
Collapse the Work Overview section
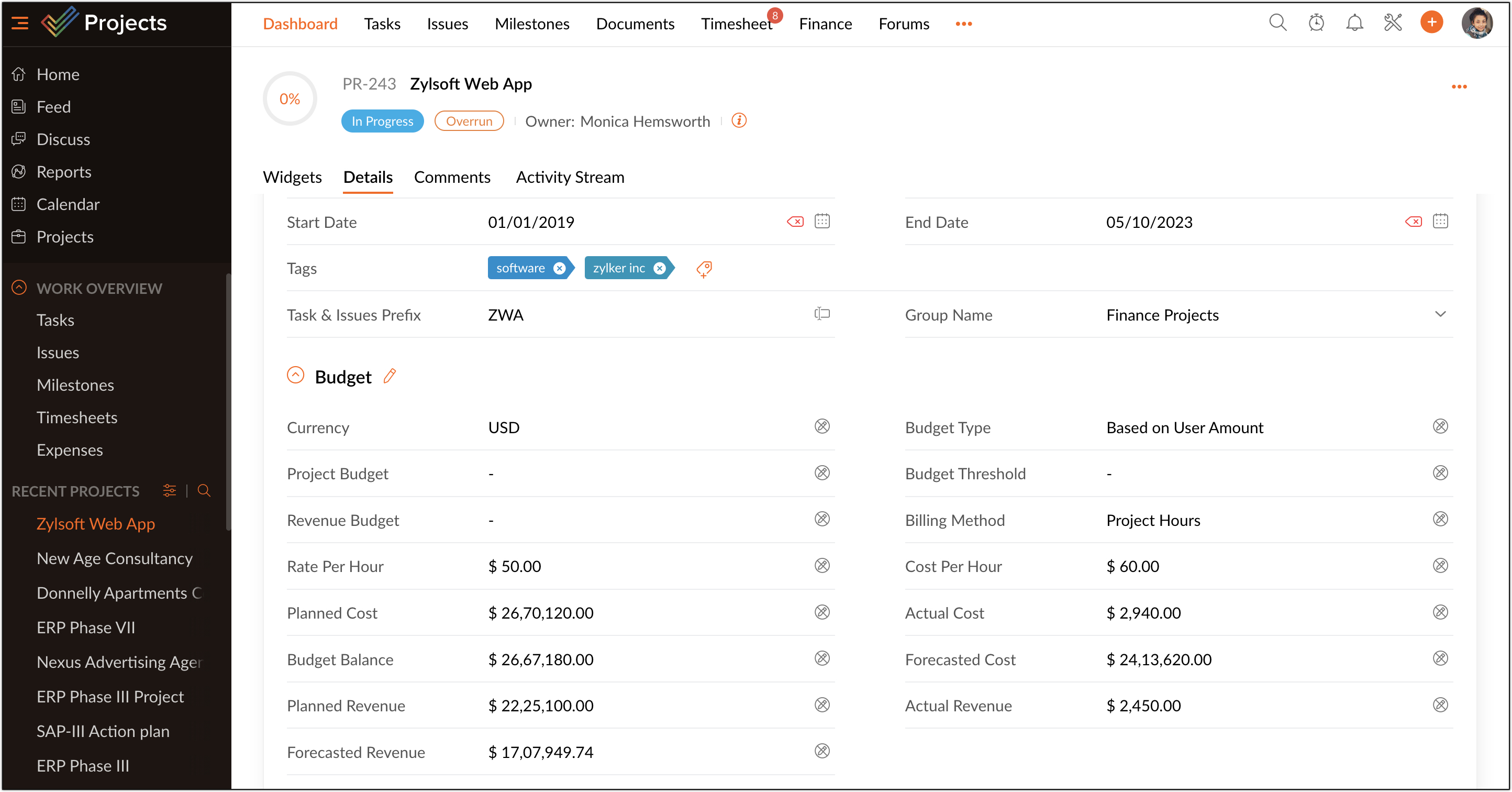click(x=19, y=288)
